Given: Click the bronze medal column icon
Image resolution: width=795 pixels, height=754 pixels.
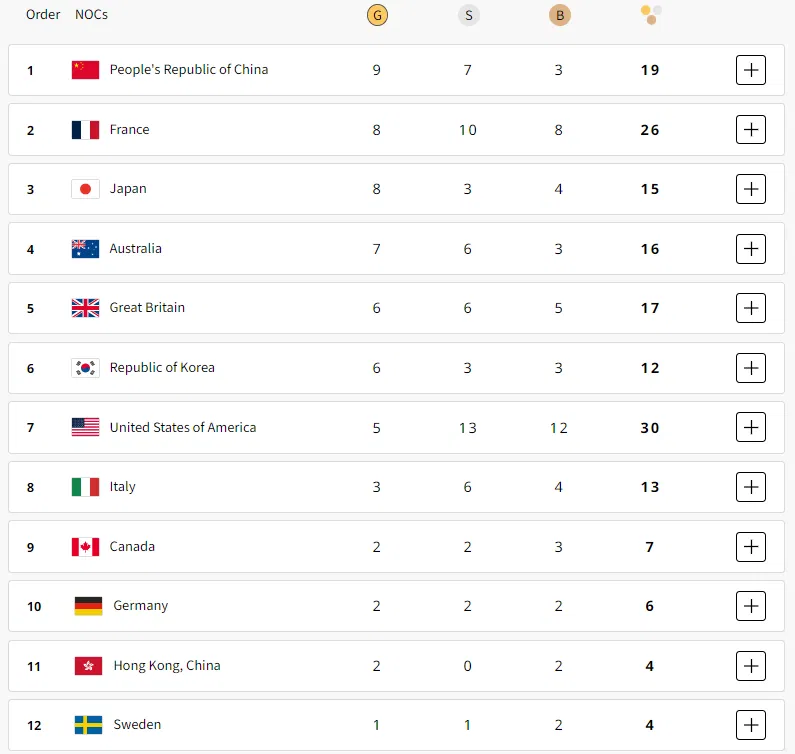Looking at the screenshot, I should [x=559, y=15].
